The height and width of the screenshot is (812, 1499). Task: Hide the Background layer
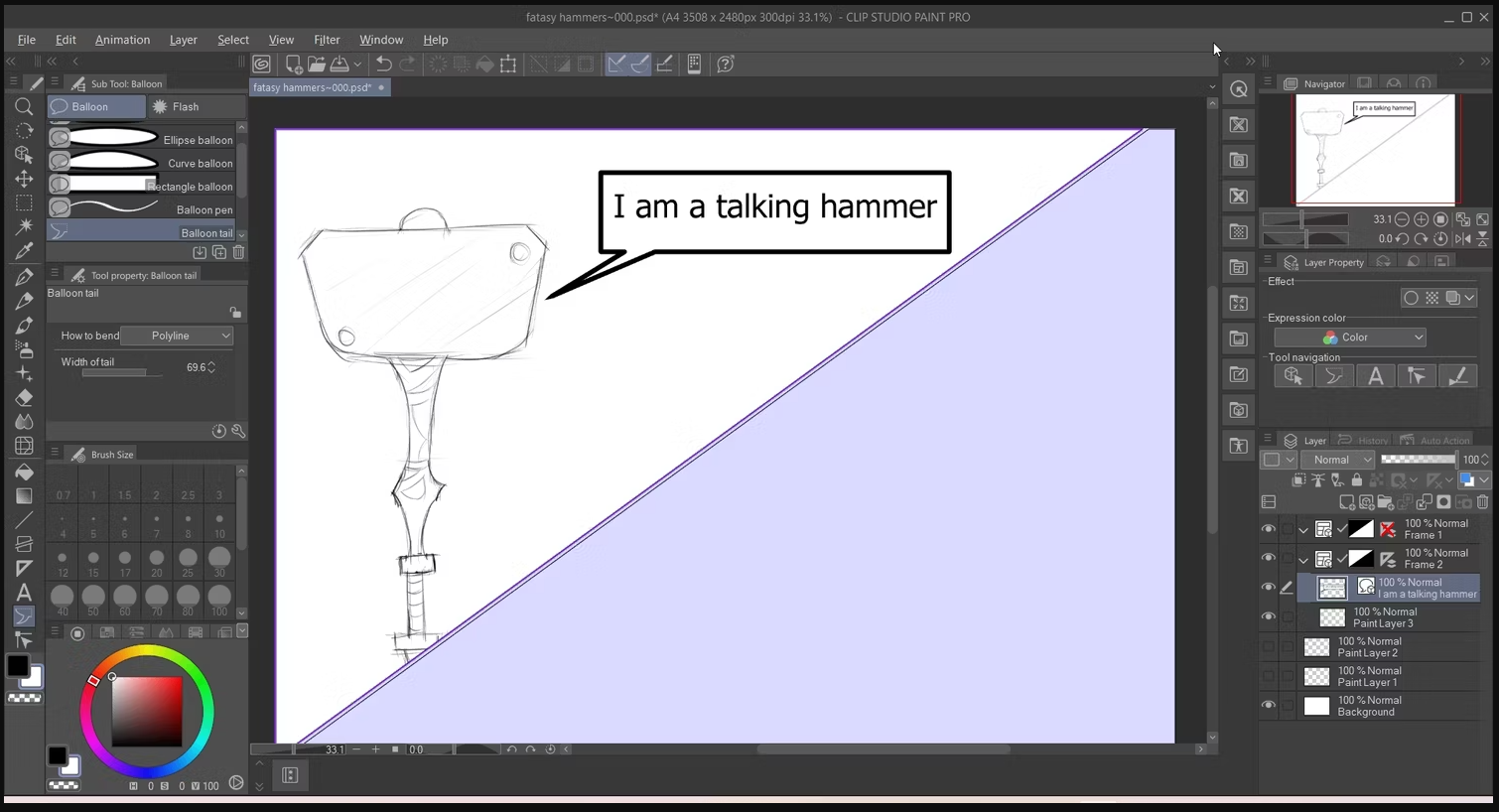click(1268, 706)
